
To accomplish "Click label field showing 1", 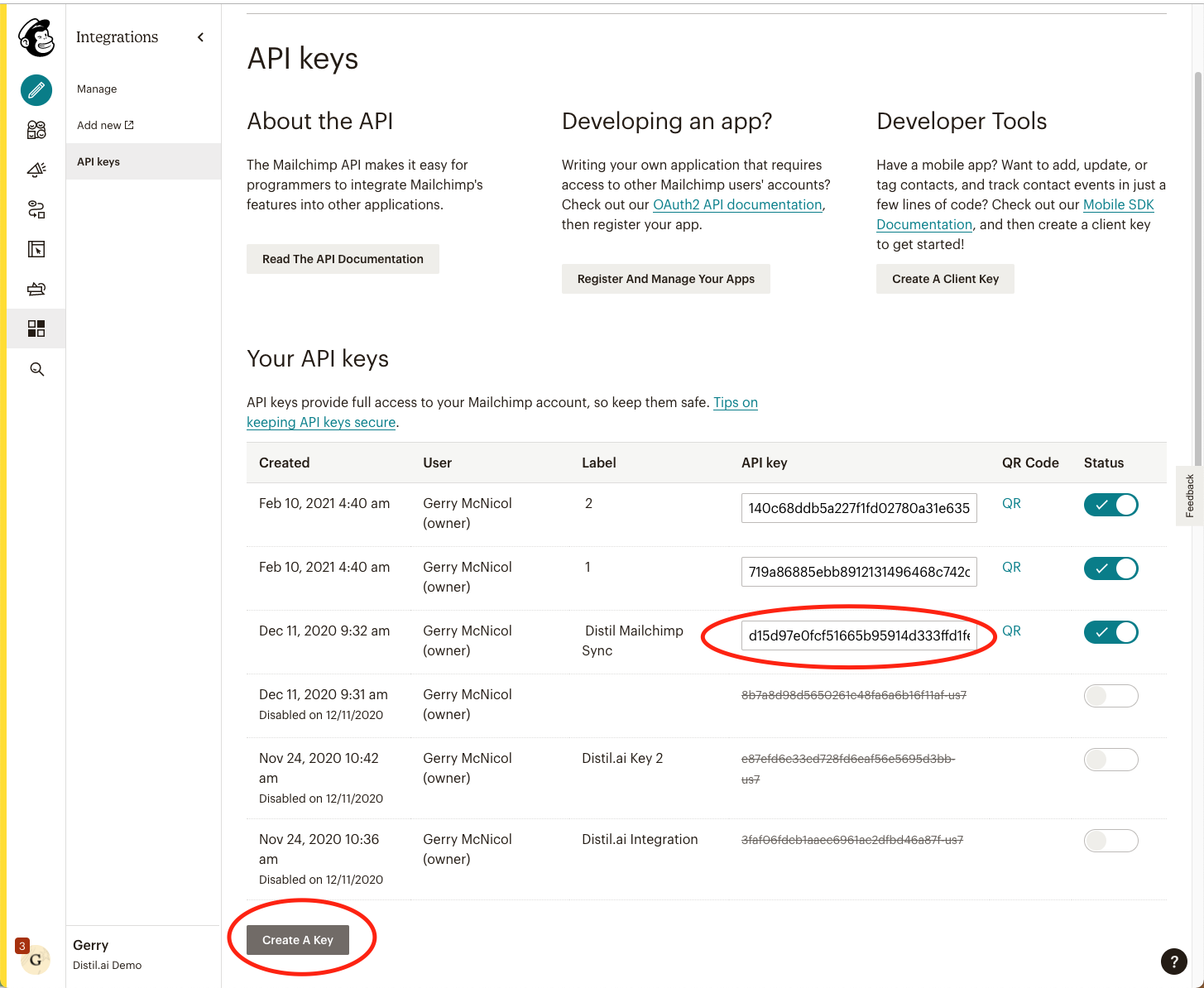I will click(x=588, y=567).
